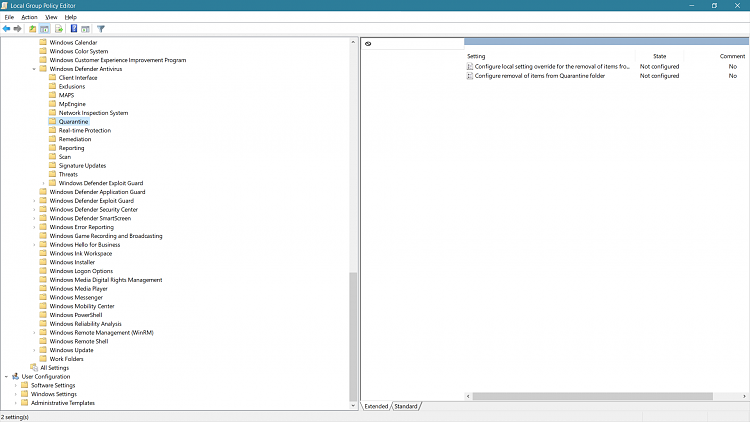Viewport: 750px width, 422px height.
Task: Toggle Show/Hide Action Pane icon
Action: pos(85,29)
